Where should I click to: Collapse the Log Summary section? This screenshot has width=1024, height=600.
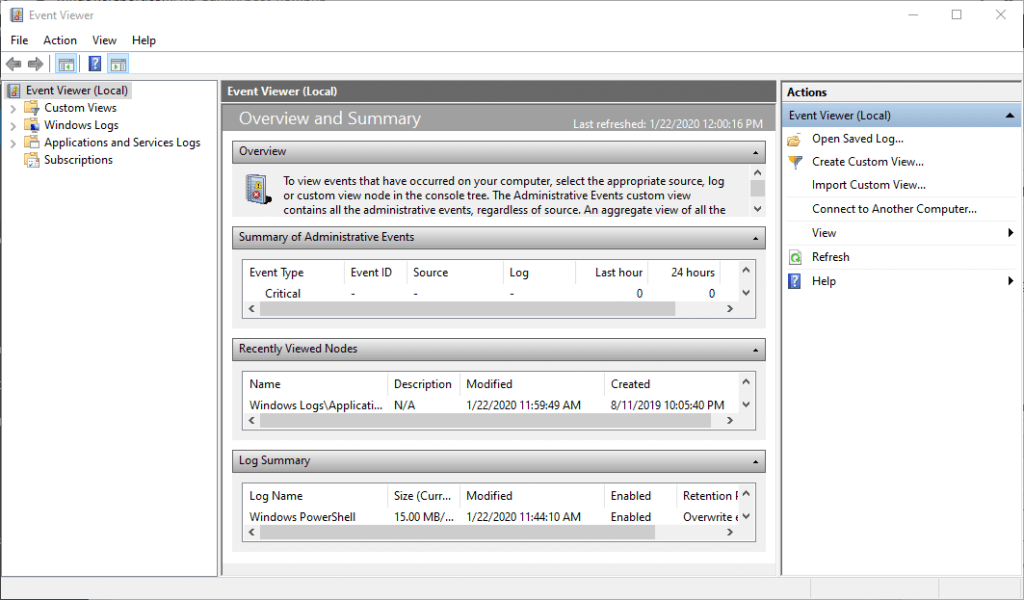pos(757,461)
